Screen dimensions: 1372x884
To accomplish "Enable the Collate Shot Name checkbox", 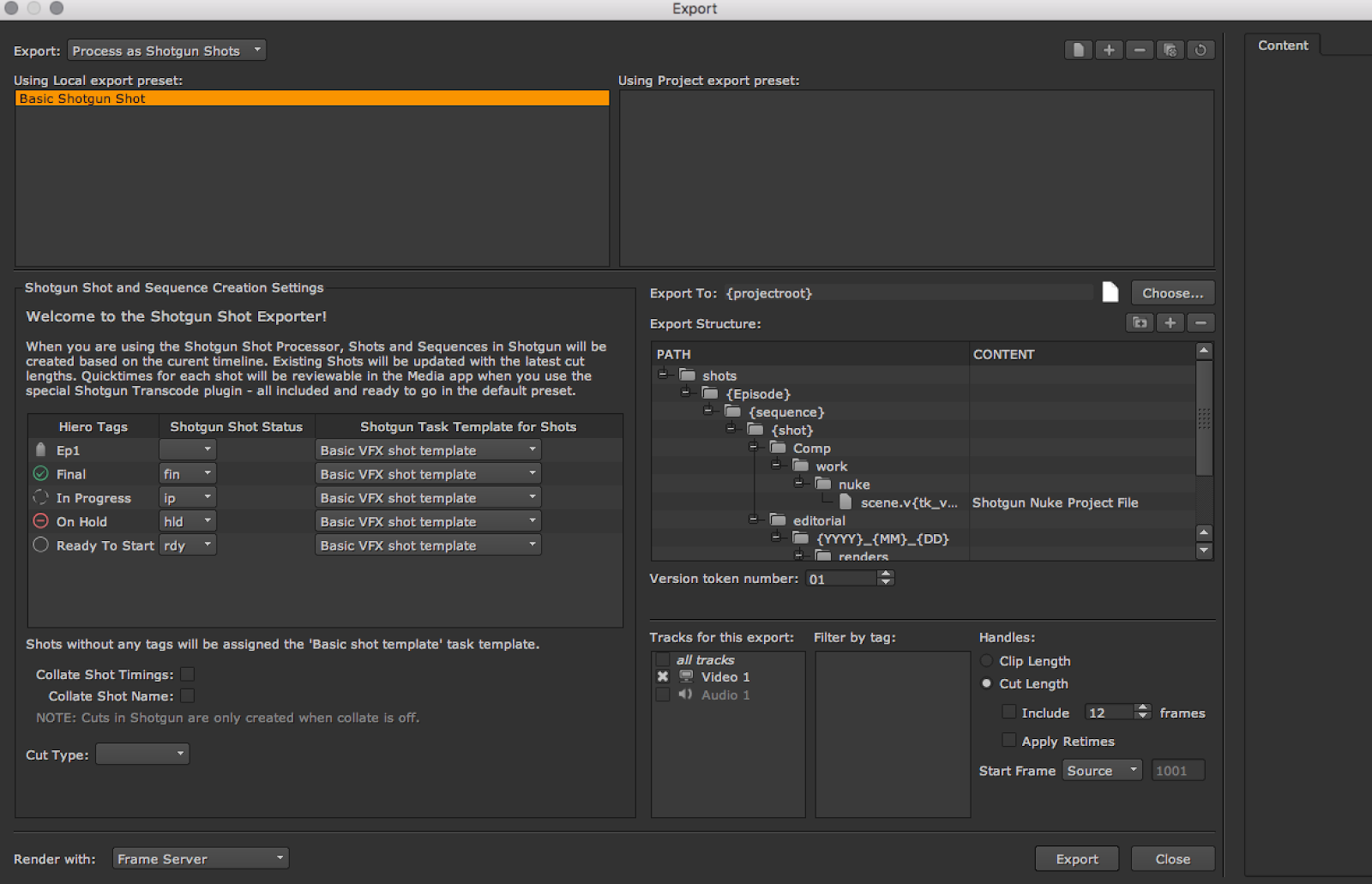I will [188, 695].
